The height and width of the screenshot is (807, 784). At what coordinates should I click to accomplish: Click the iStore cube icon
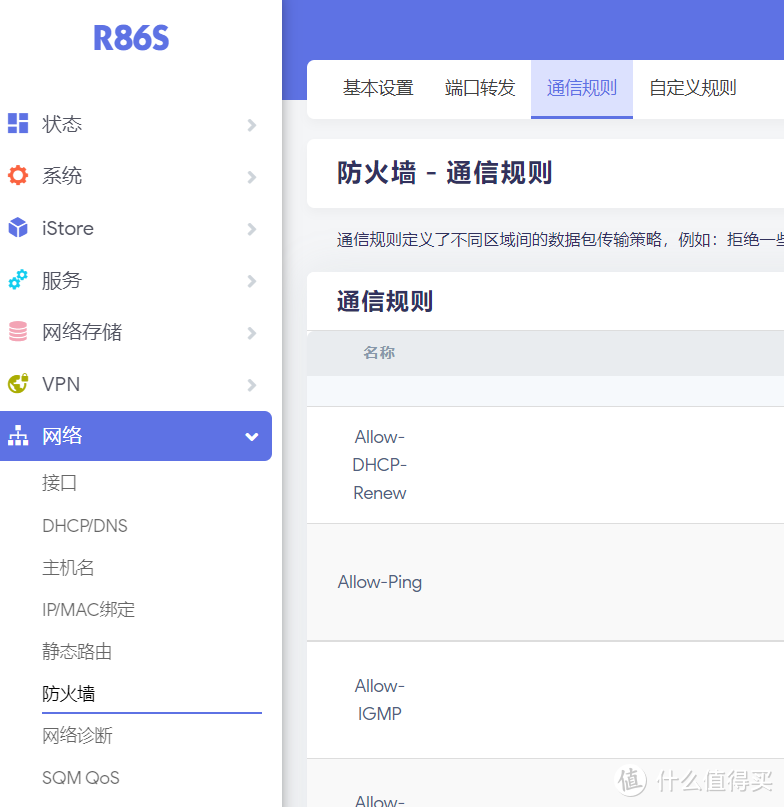point(18,227)
